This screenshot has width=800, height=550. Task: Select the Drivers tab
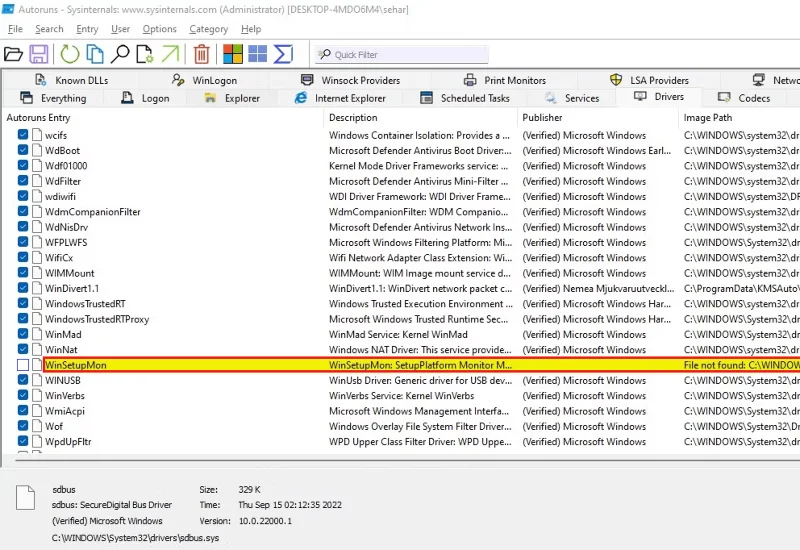tap(659, 96)
